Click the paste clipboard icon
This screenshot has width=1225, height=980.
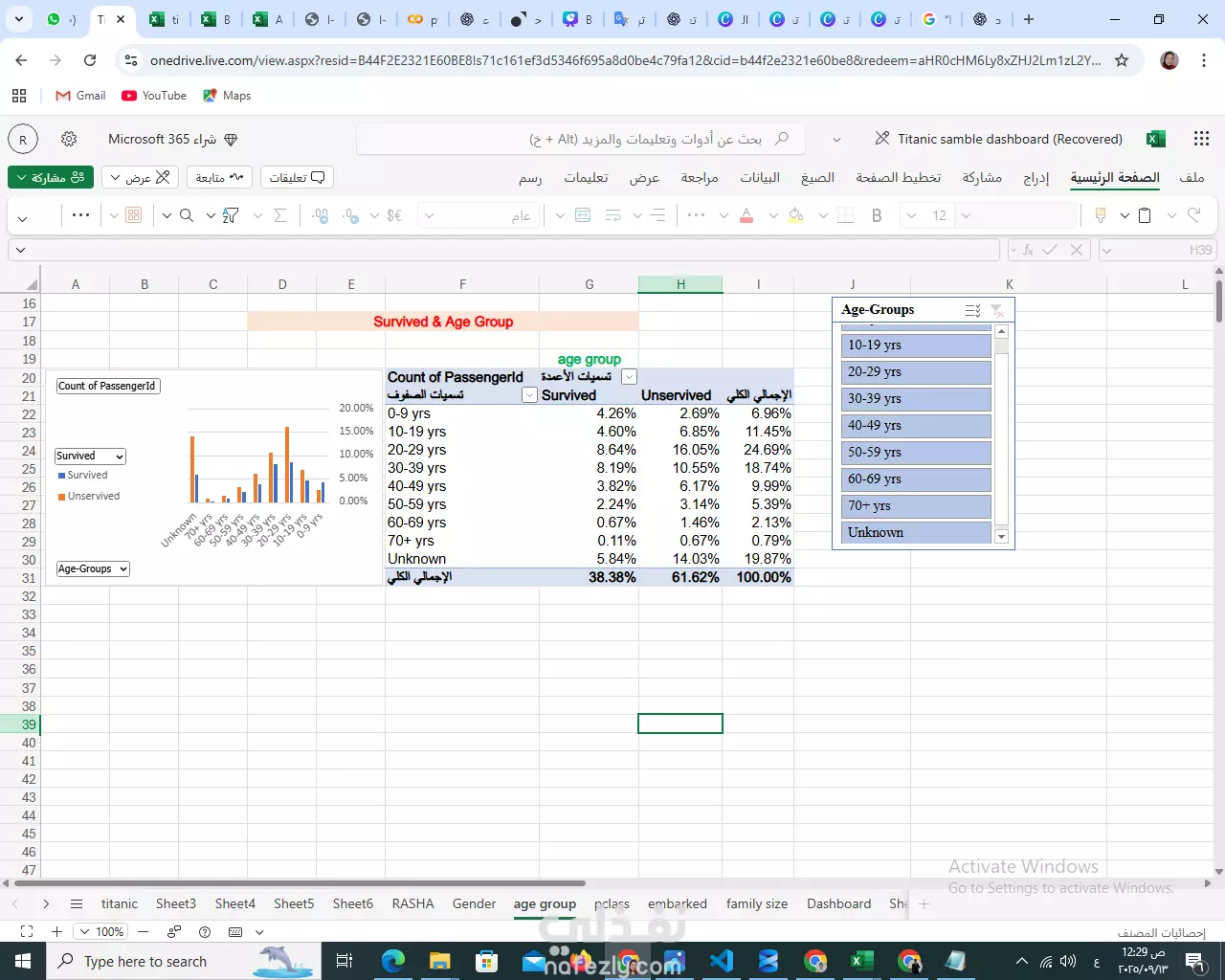1145,215
